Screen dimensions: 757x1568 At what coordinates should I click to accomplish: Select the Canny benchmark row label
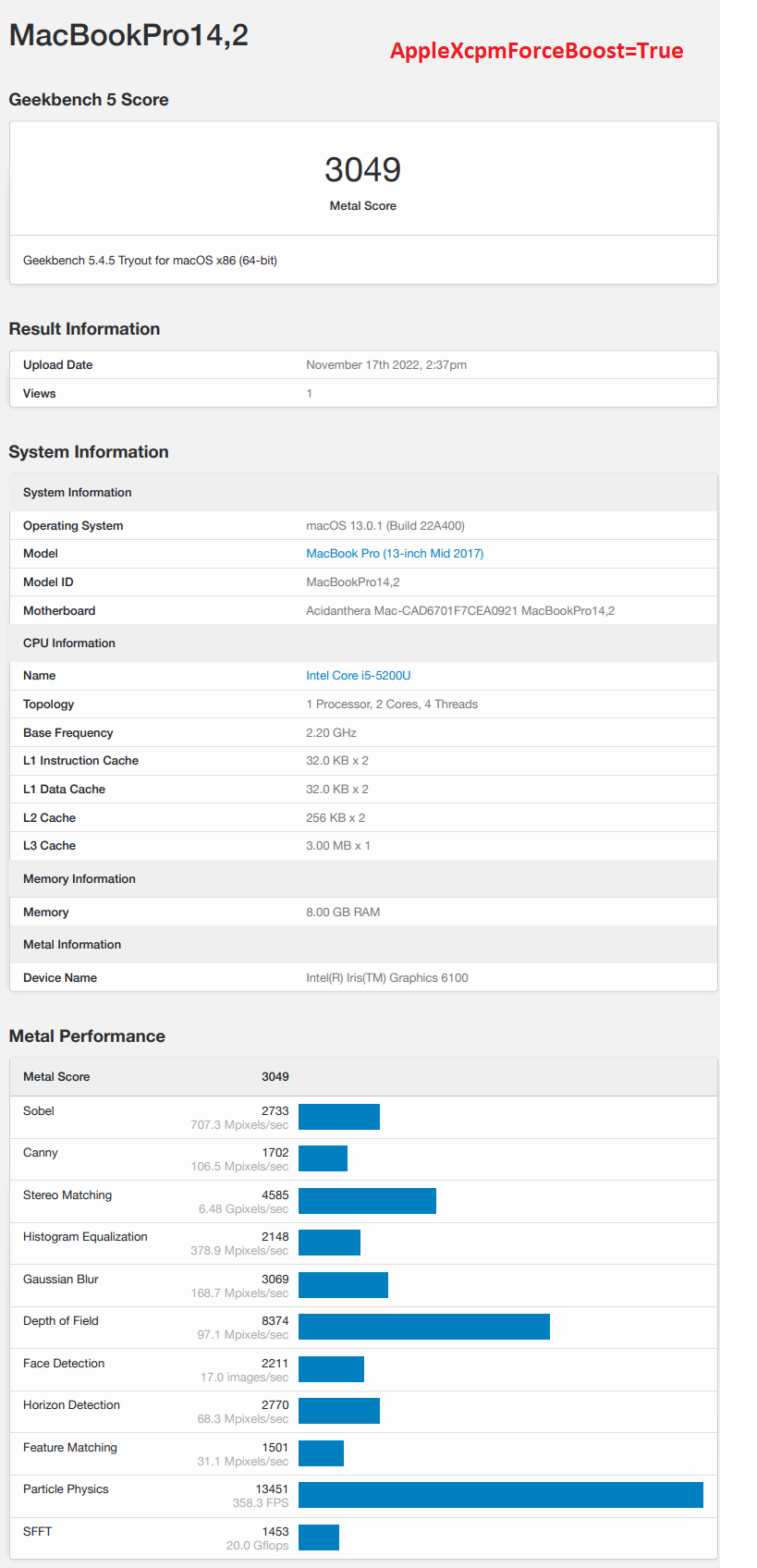[41, 1152]
